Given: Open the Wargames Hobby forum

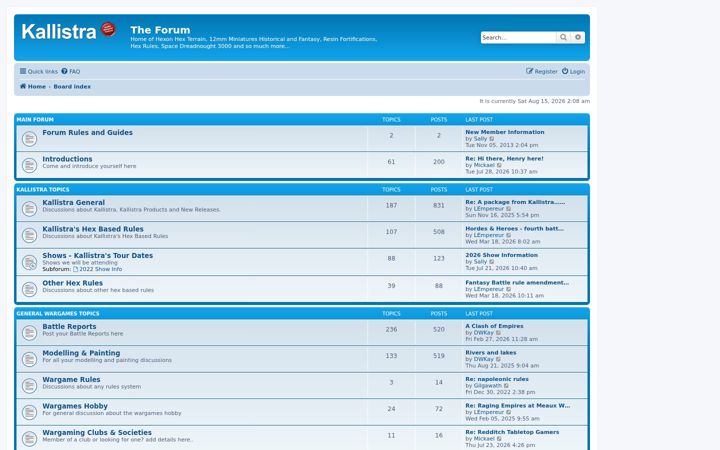Looking at the screenshot, I should (75, 406).
